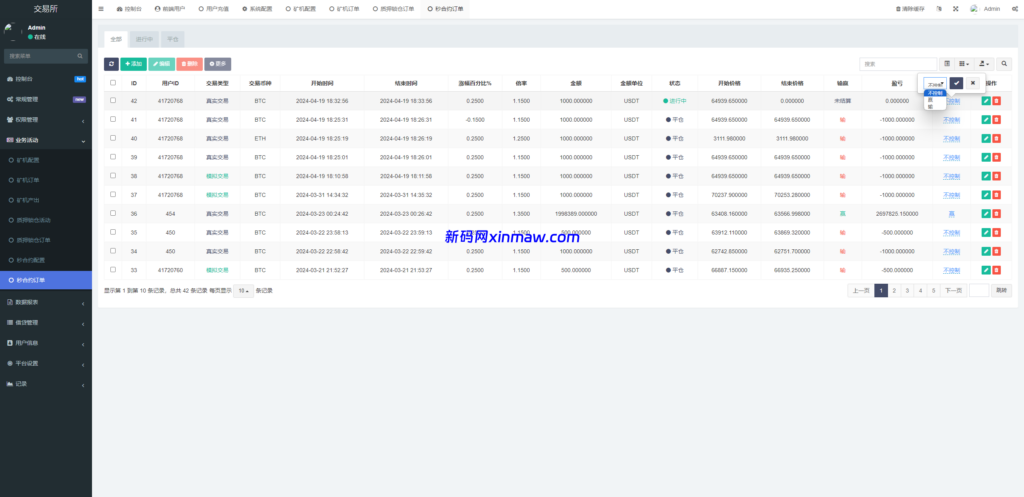Viewport: 1024px width, 497px height.
Task: Confirm the popup with the checkmark button
Action: [x=956, y=83]
